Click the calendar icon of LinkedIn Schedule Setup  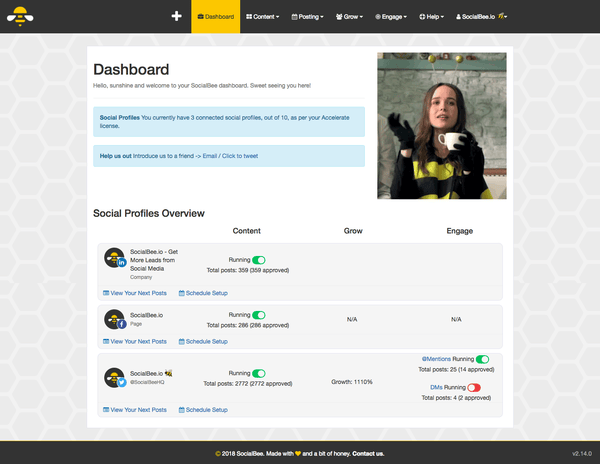[x=181, y=293]
